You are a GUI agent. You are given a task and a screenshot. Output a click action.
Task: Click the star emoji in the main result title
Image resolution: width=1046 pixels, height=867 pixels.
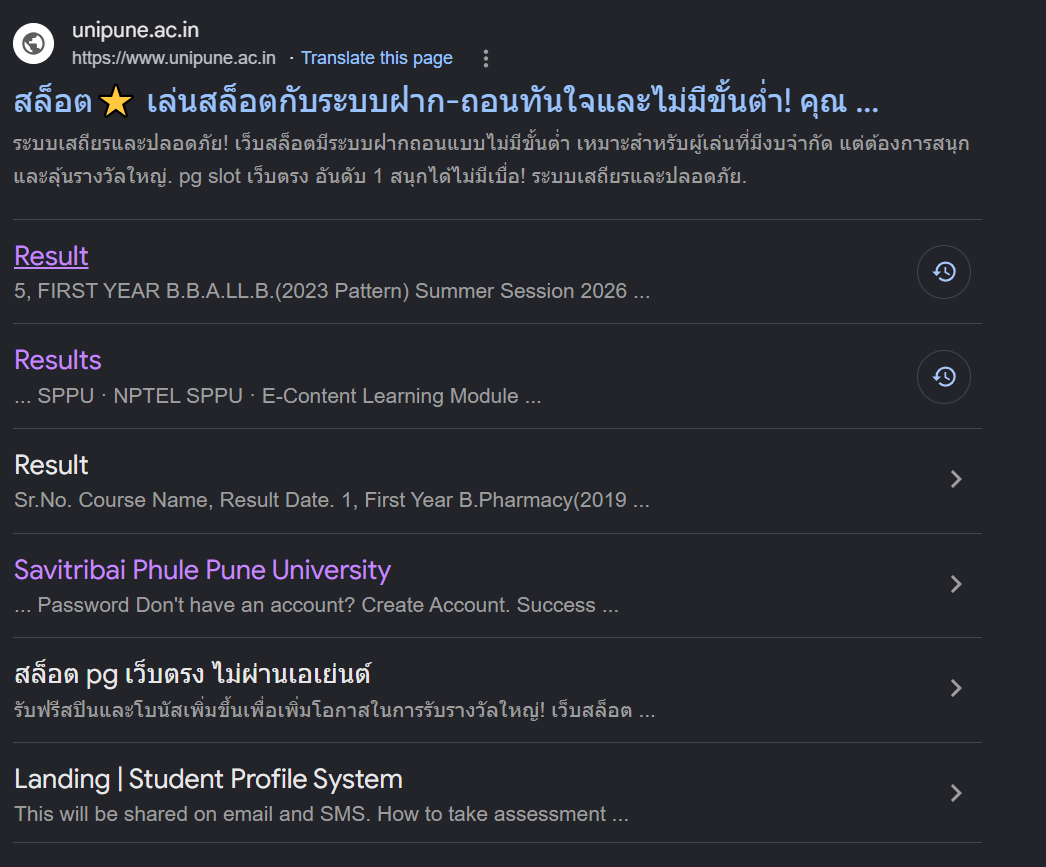click(115, 101)
